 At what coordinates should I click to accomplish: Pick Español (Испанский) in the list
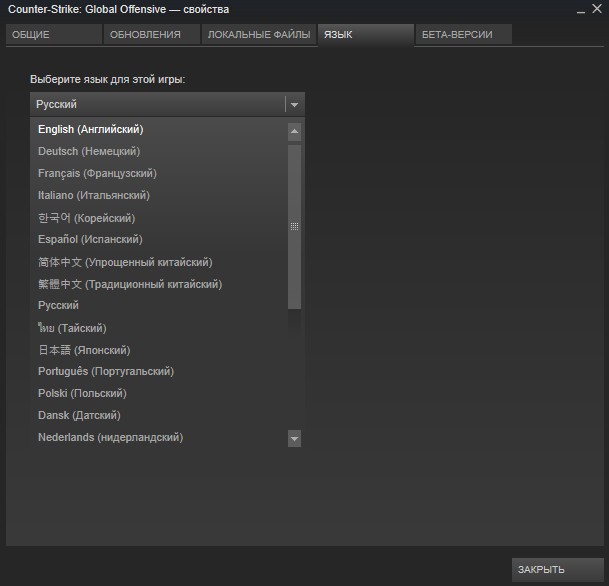coord(159,239)
